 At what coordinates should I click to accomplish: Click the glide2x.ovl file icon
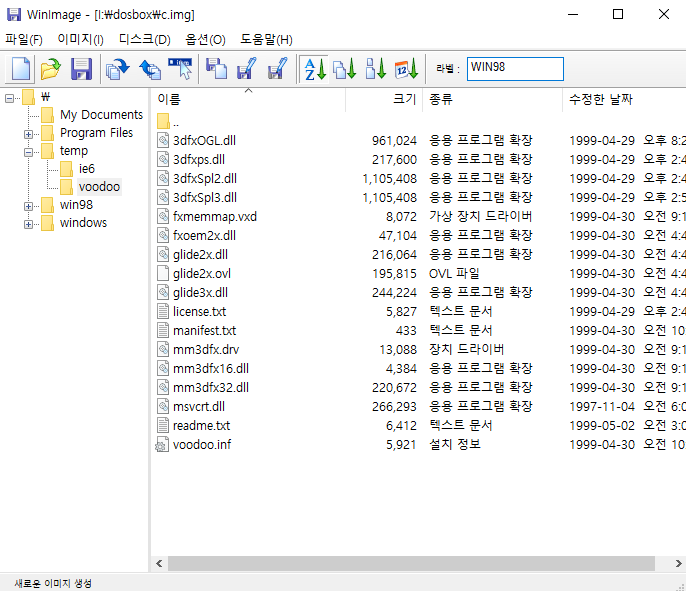pyautogui.click(x=163, y=273)
